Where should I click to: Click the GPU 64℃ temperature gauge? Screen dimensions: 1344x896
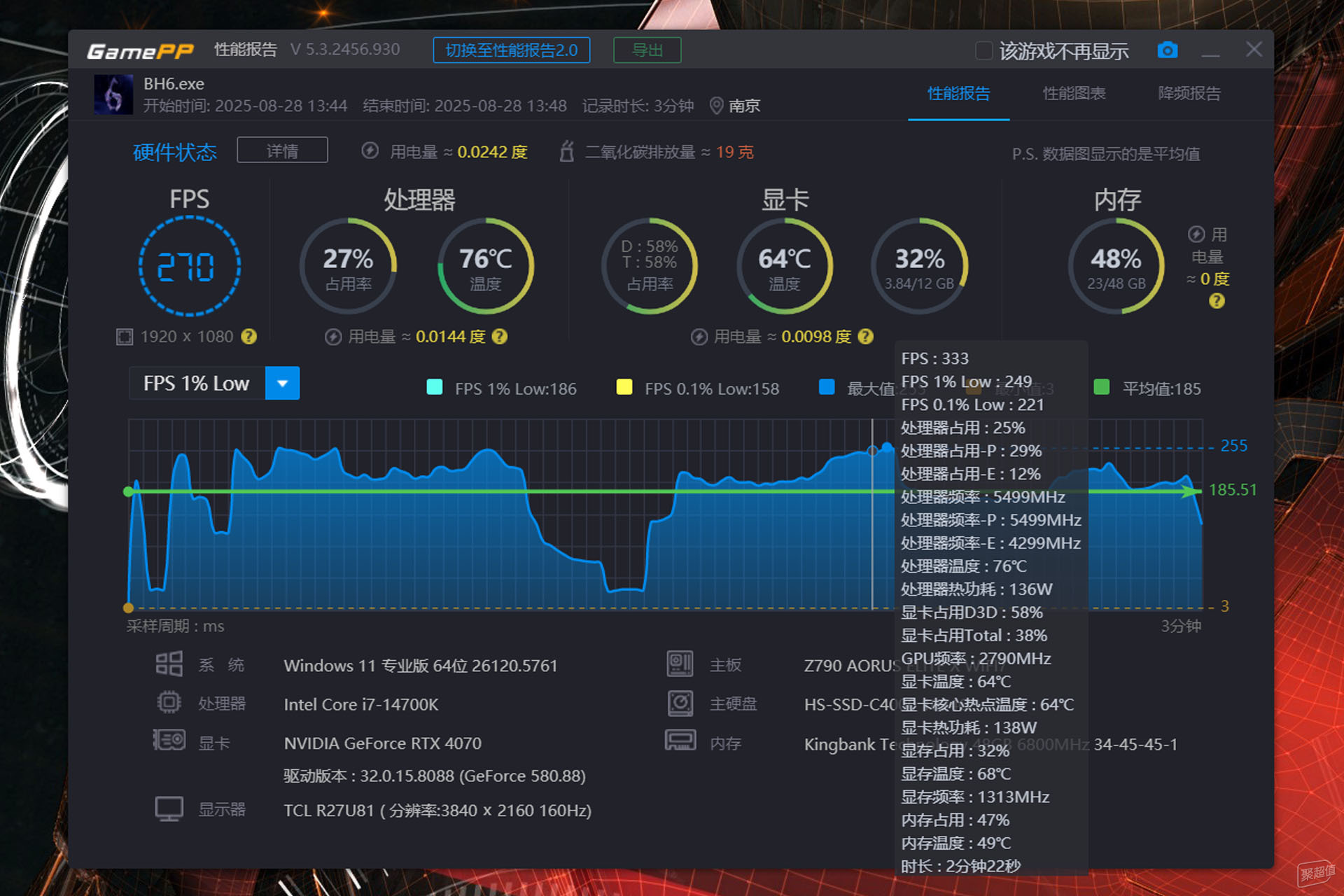(784, 266)
